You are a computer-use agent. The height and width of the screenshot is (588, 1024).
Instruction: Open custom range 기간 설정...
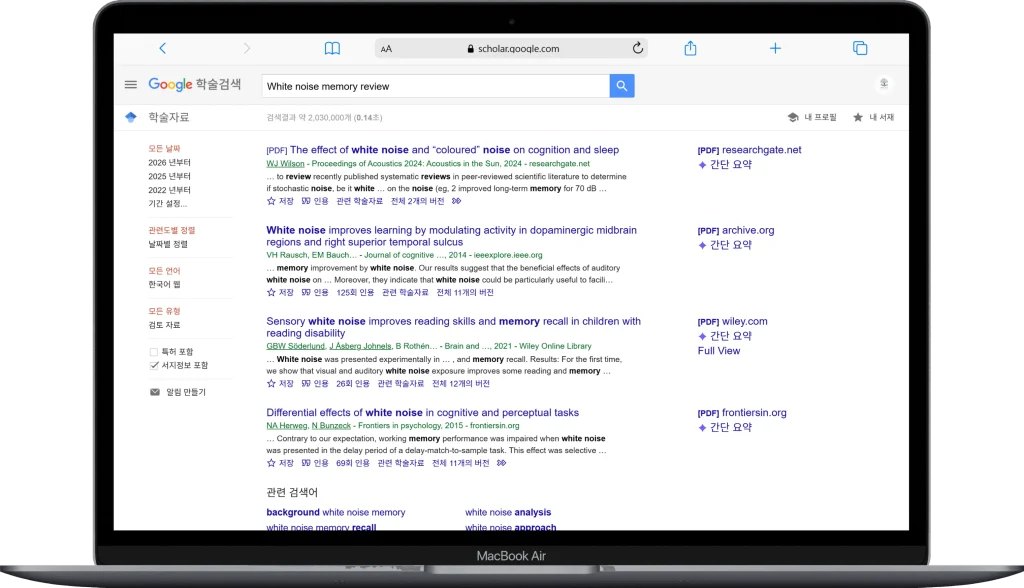[168, 204]
